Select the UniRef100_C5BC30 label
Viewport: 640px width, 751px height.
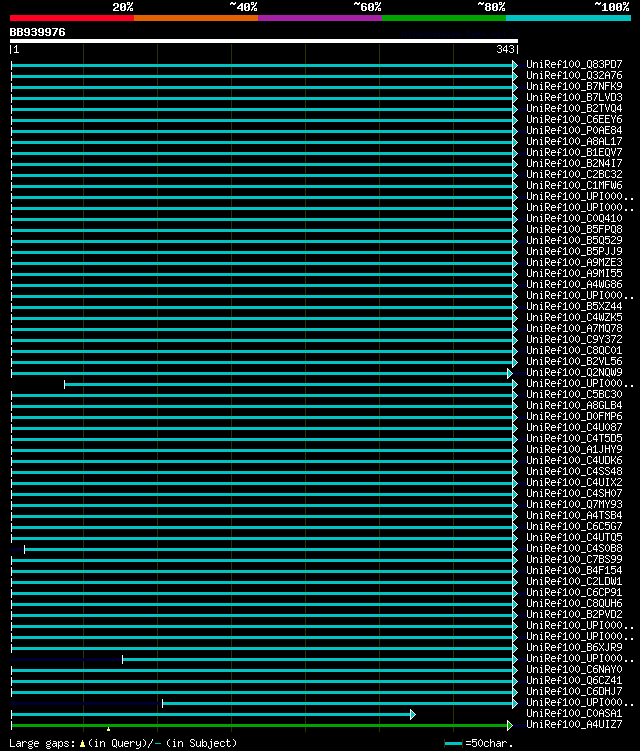point(574,395)
